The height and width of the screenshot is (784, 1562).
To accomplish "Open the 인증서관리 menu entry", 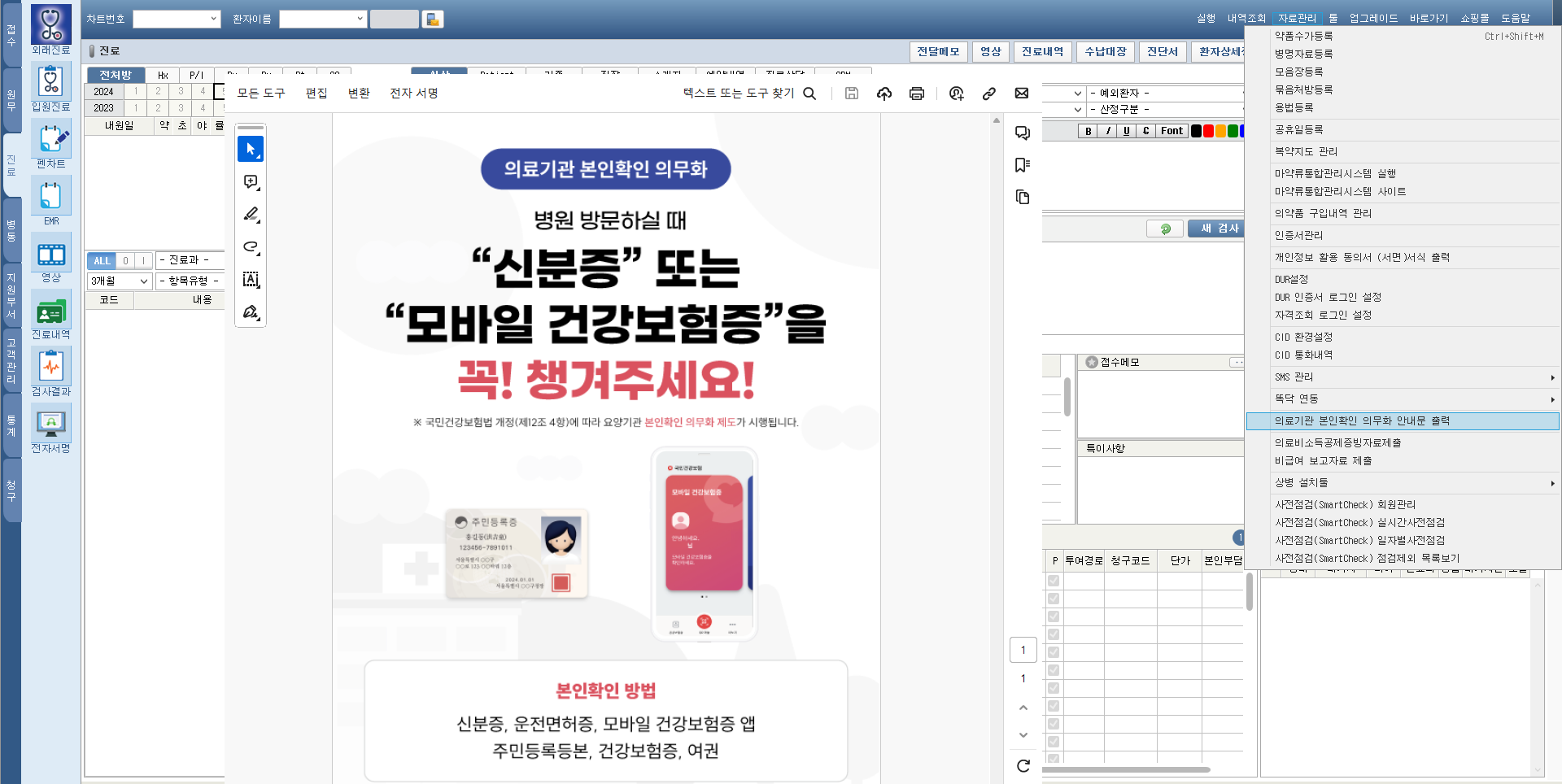I will (1298, 236).
